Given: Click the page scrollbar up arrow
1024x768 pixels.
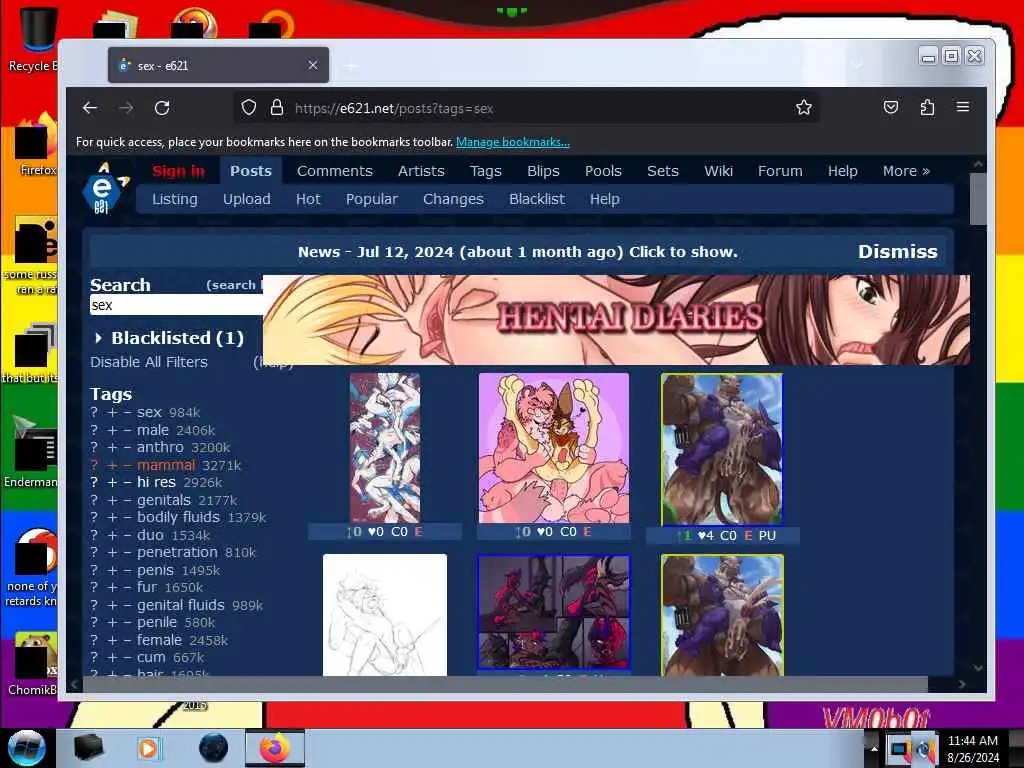Looking at the screenshot, I should [x=978, y=165].
